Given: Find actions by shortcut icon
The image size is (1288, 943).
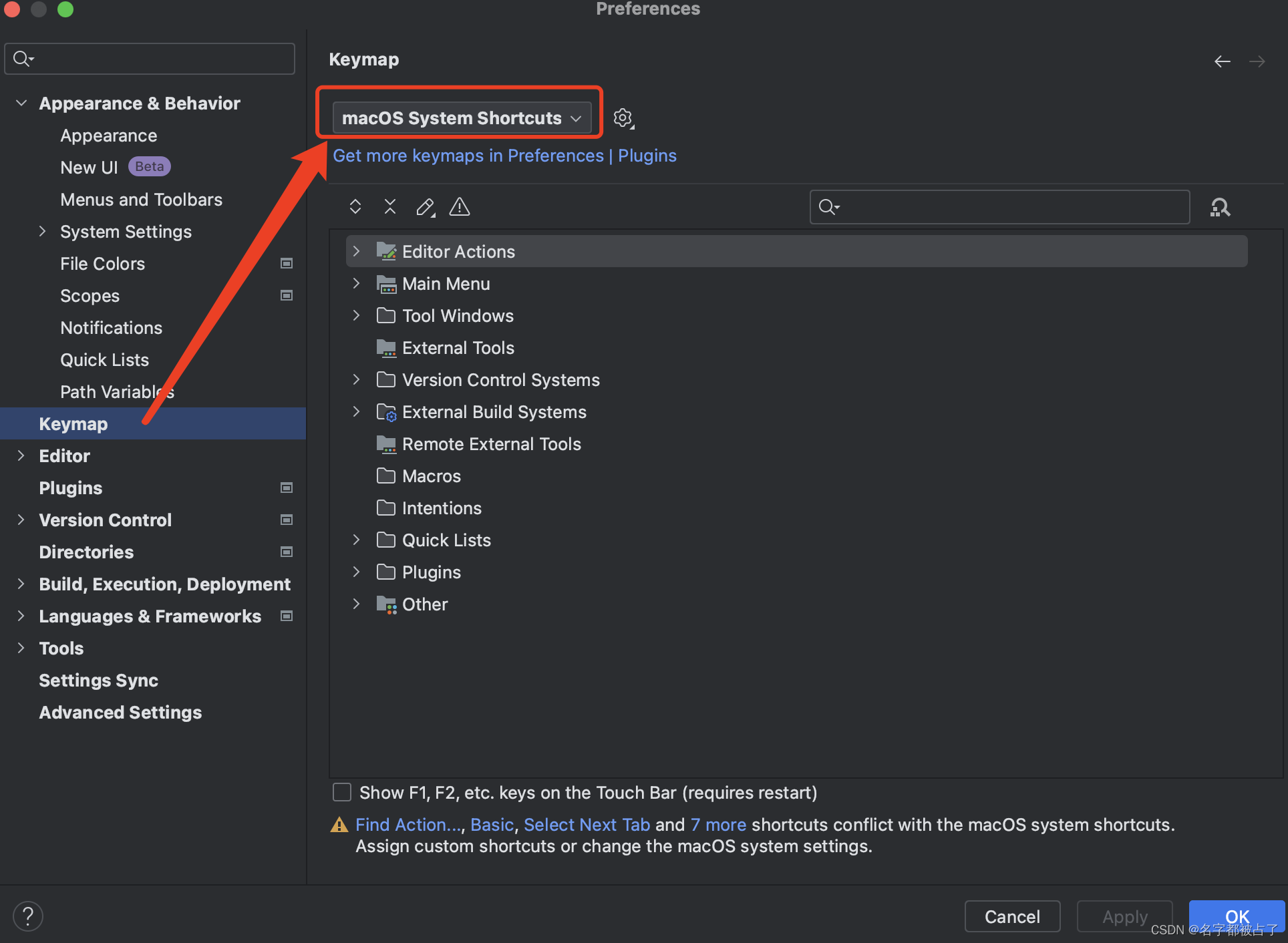Looking at the screenshot, I should (x=1220, y=207).
